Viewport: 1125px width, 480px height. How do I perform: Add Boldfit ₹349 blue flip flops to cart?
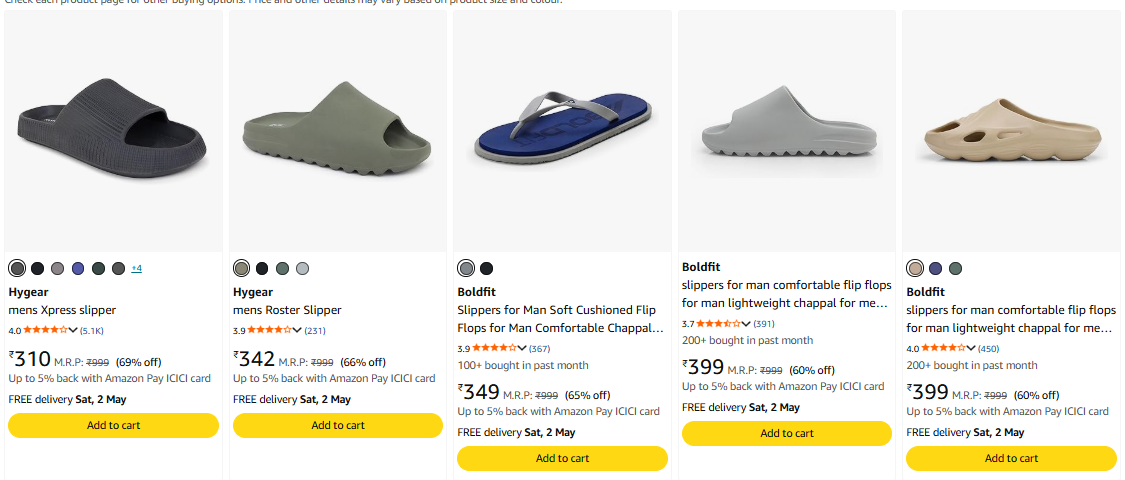tap(562, 458)
